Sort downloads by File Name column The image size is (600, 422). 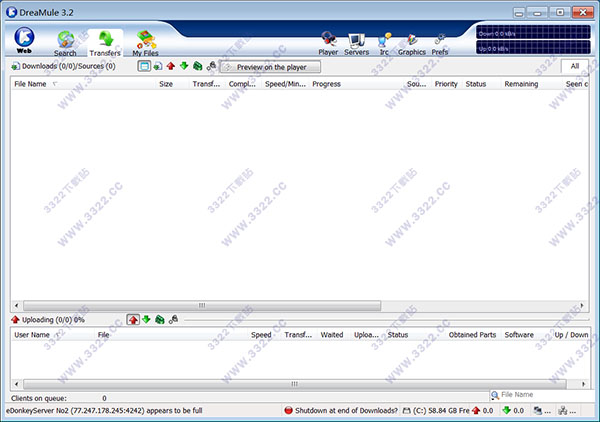(x=30, y=84)
